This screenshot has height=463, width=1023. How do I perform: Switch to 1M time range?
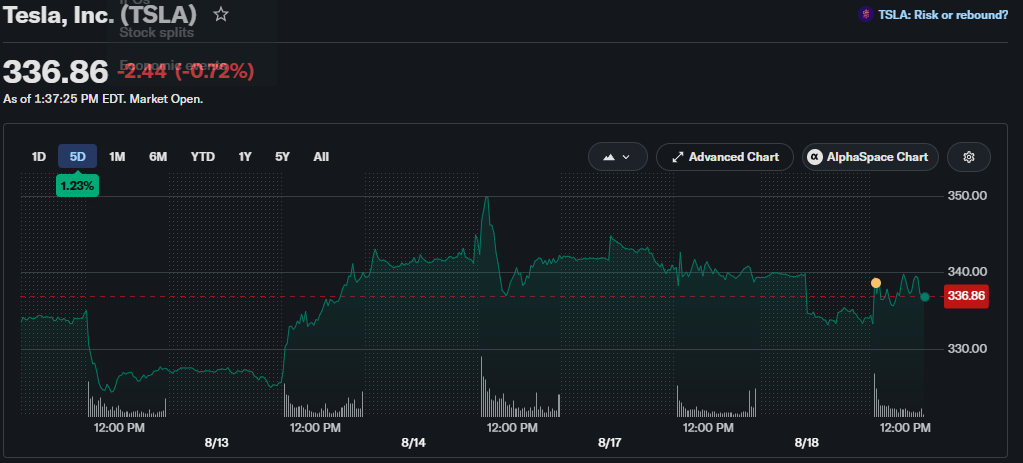pyautogui.click(x=117, y=157)
